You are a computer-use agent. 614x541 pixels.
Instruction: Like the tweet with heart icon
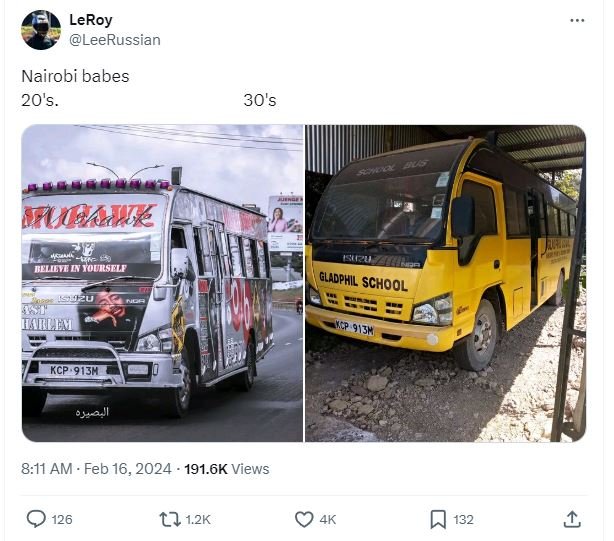coord(304,519)
